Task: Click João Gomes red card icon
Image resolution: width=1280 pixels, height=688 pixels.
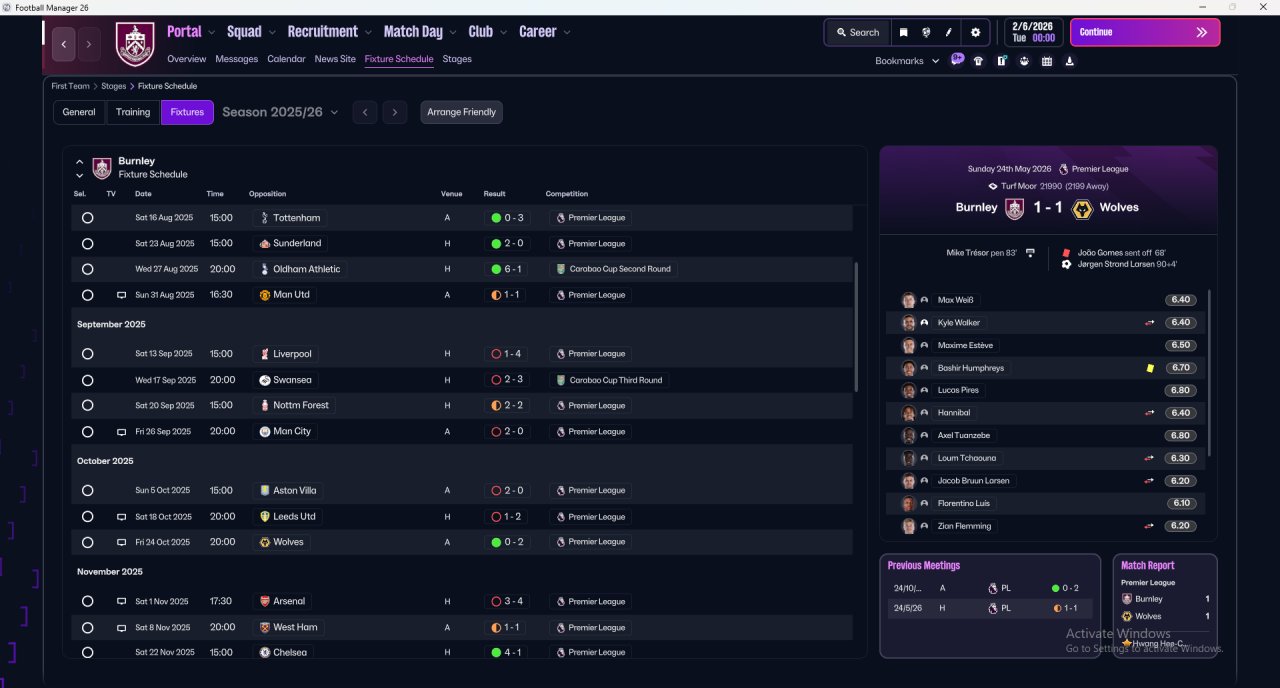Action: [1066, 253]
